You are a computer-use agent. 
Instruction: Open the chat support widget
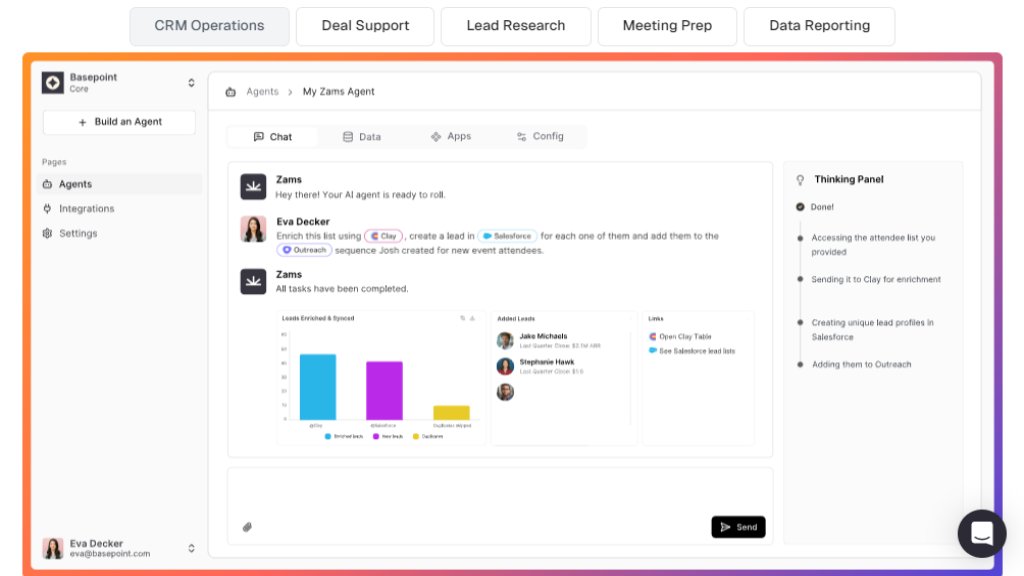point(982,534)
